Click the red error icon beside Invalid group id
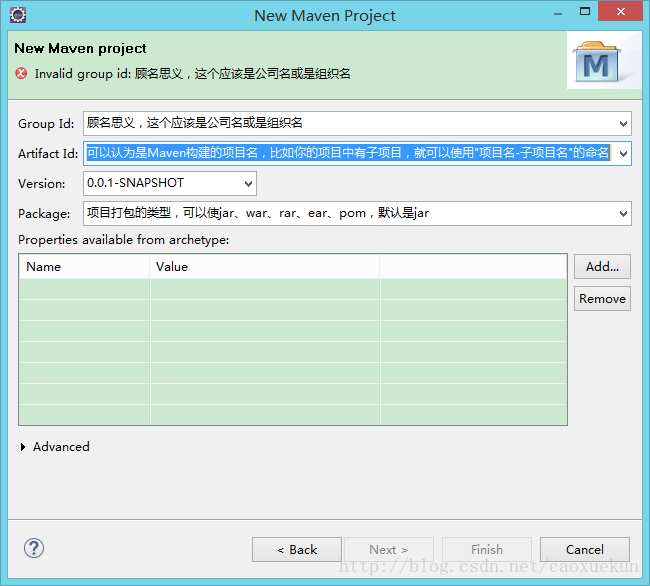Image resolution: width=650 pixels, height=586 pixels. 21,73
